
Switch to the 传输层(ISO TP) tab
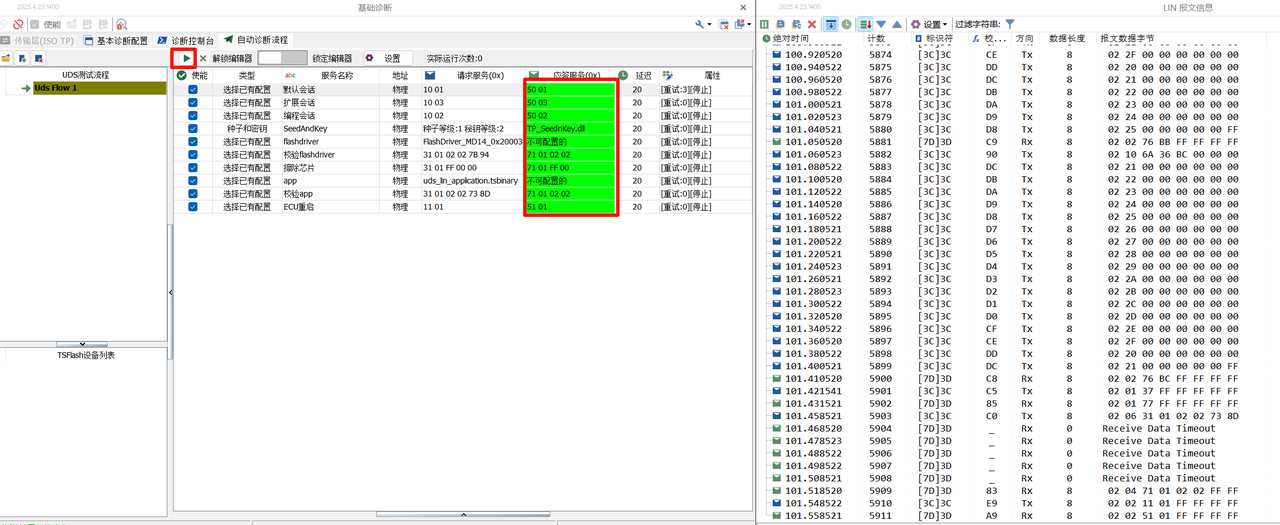click(x=37, y=41)
